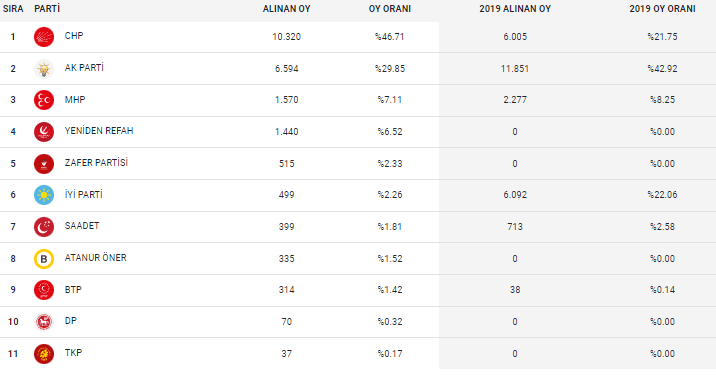The width and height of the screenshot is (716, 380).
Task: Select the DP horse logo
Action: pos(44,322)
